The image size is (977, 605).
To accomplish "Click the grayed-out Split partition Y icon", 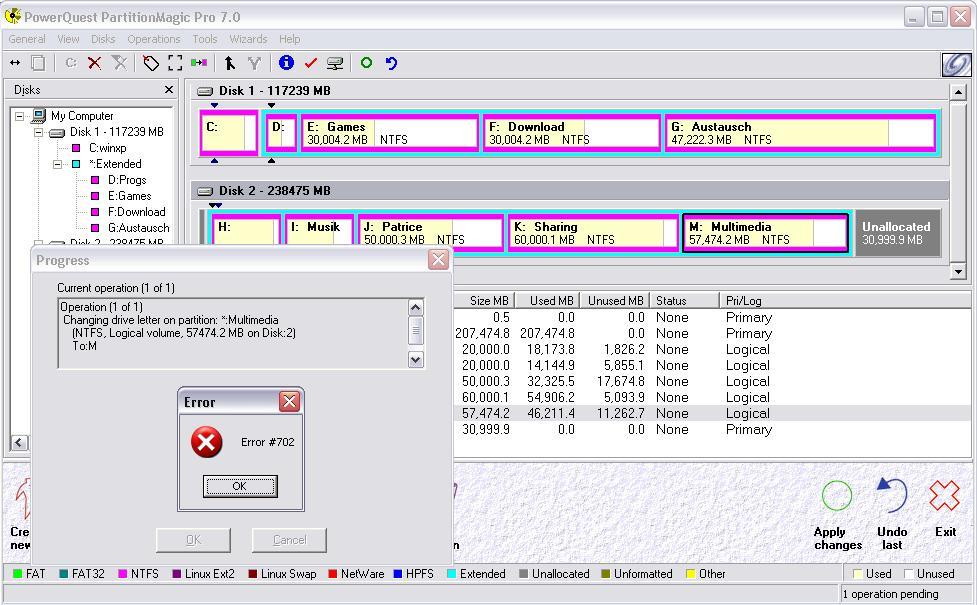I will coord(254,63).
